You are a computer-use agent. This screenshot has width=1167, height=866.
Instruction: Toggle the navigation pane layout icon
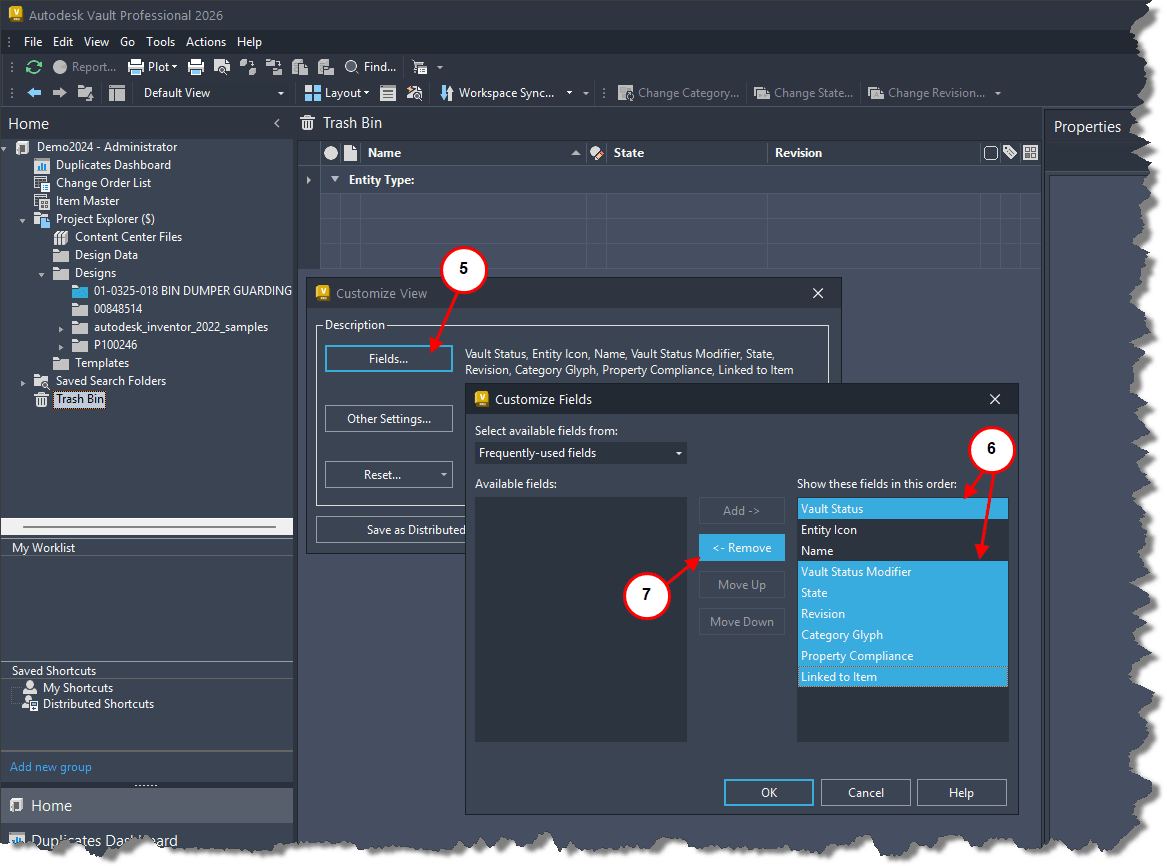117,93
